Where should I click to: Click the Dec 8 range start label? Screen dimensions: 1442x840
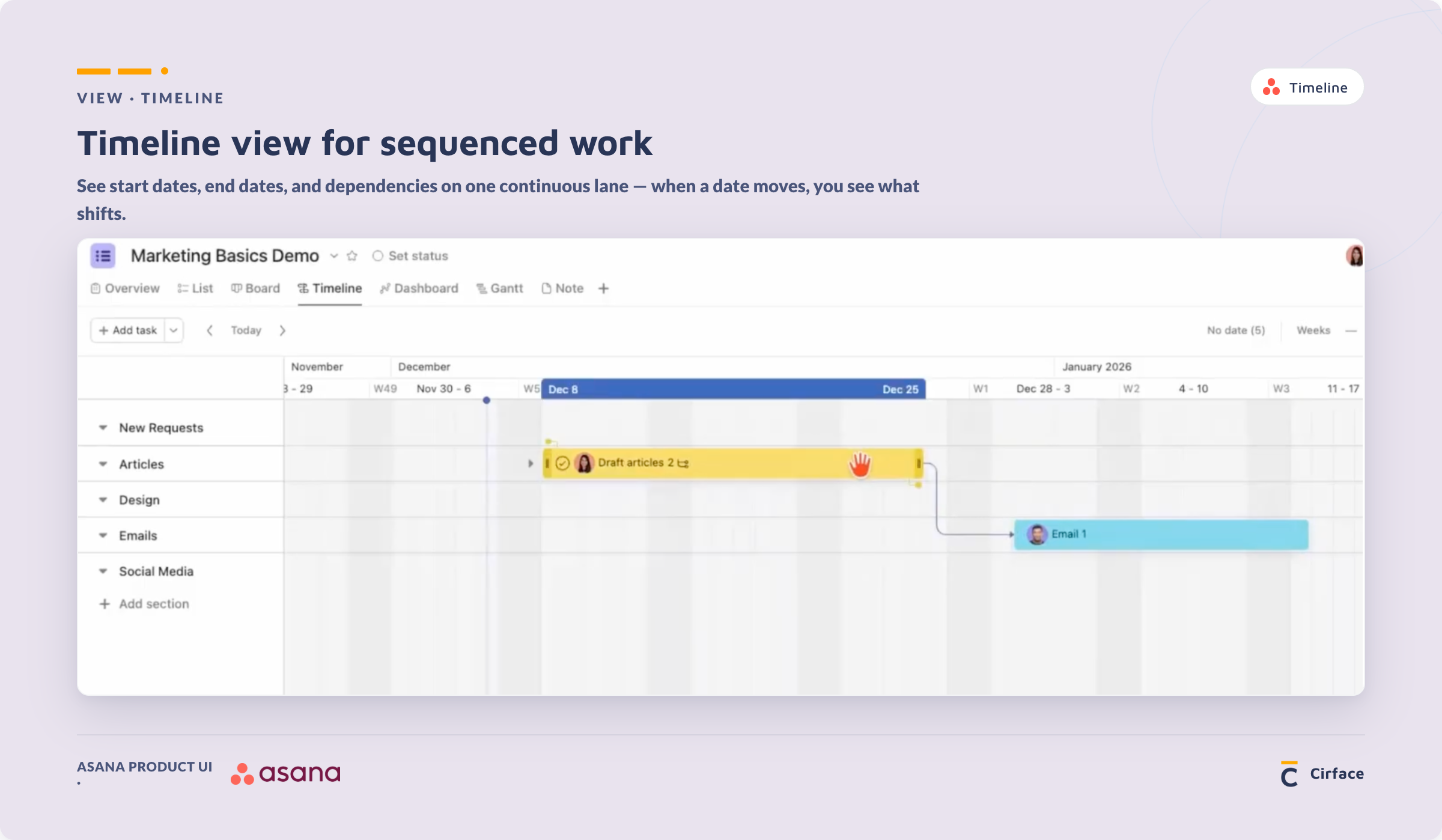click(563, 389)
